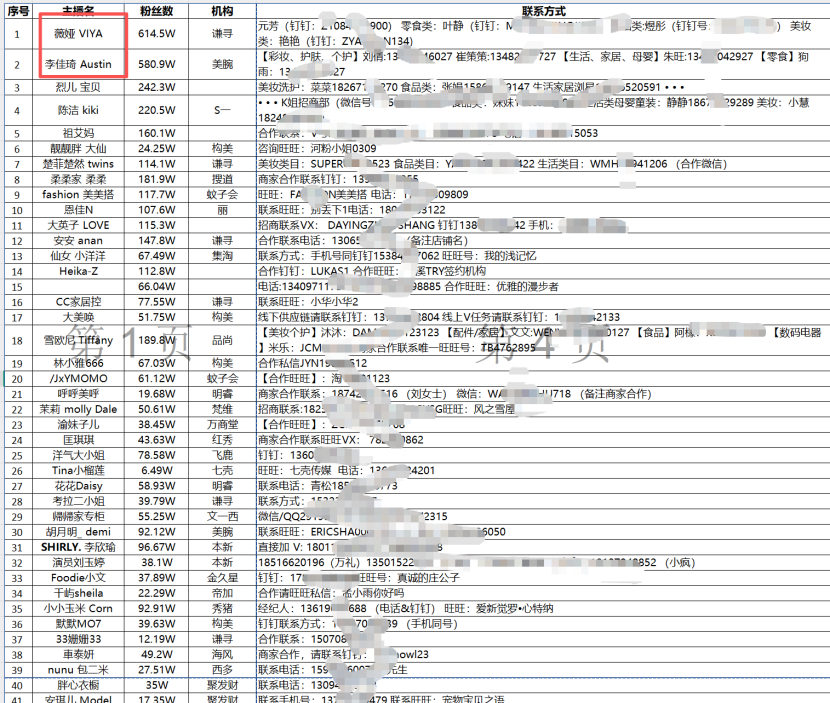Click agency cell 文一西
Viewport: 830px width, 703px height.
coord(222,517)
